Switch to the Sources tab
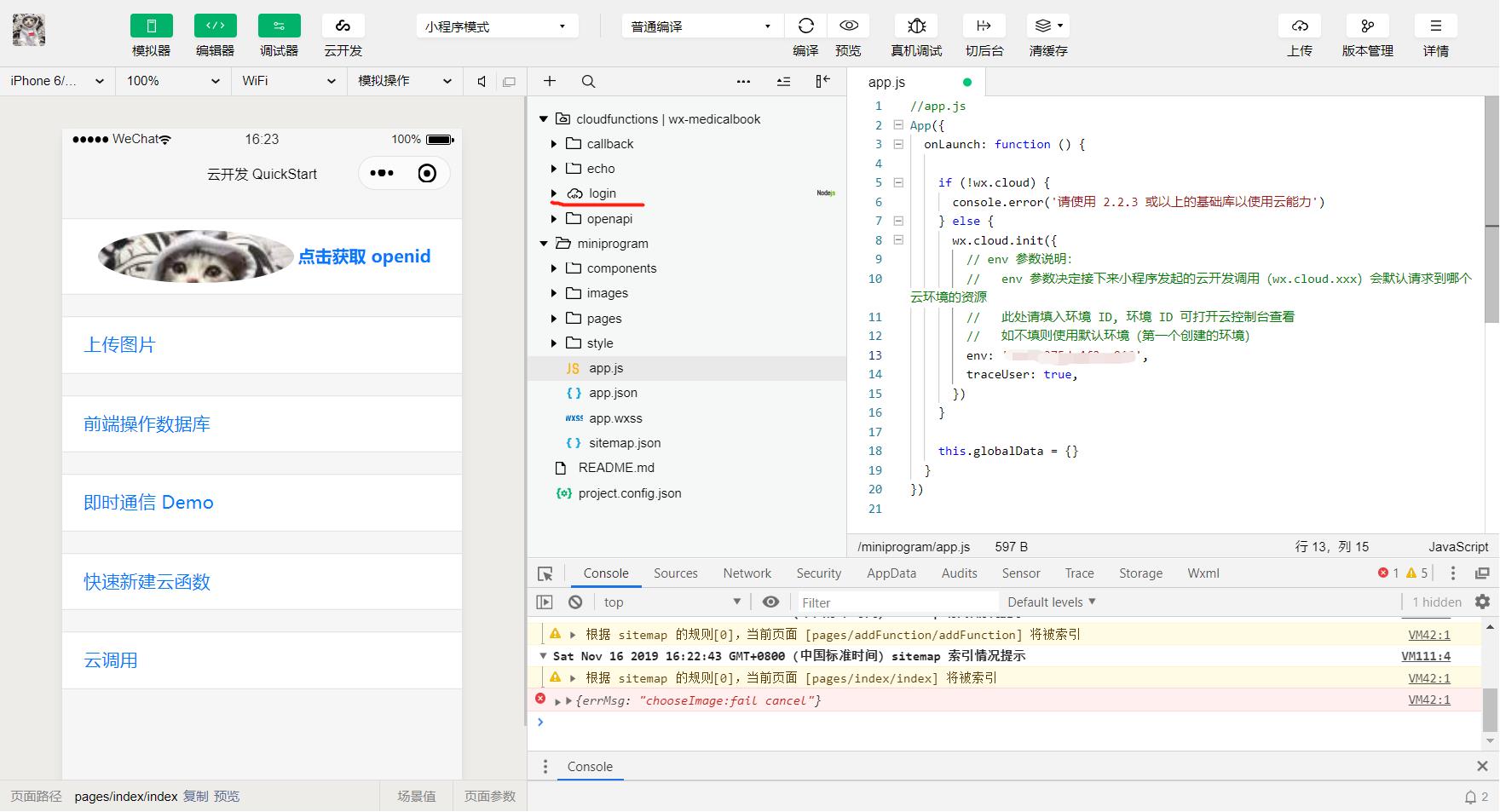The image size is (1500, 812). 675,573
